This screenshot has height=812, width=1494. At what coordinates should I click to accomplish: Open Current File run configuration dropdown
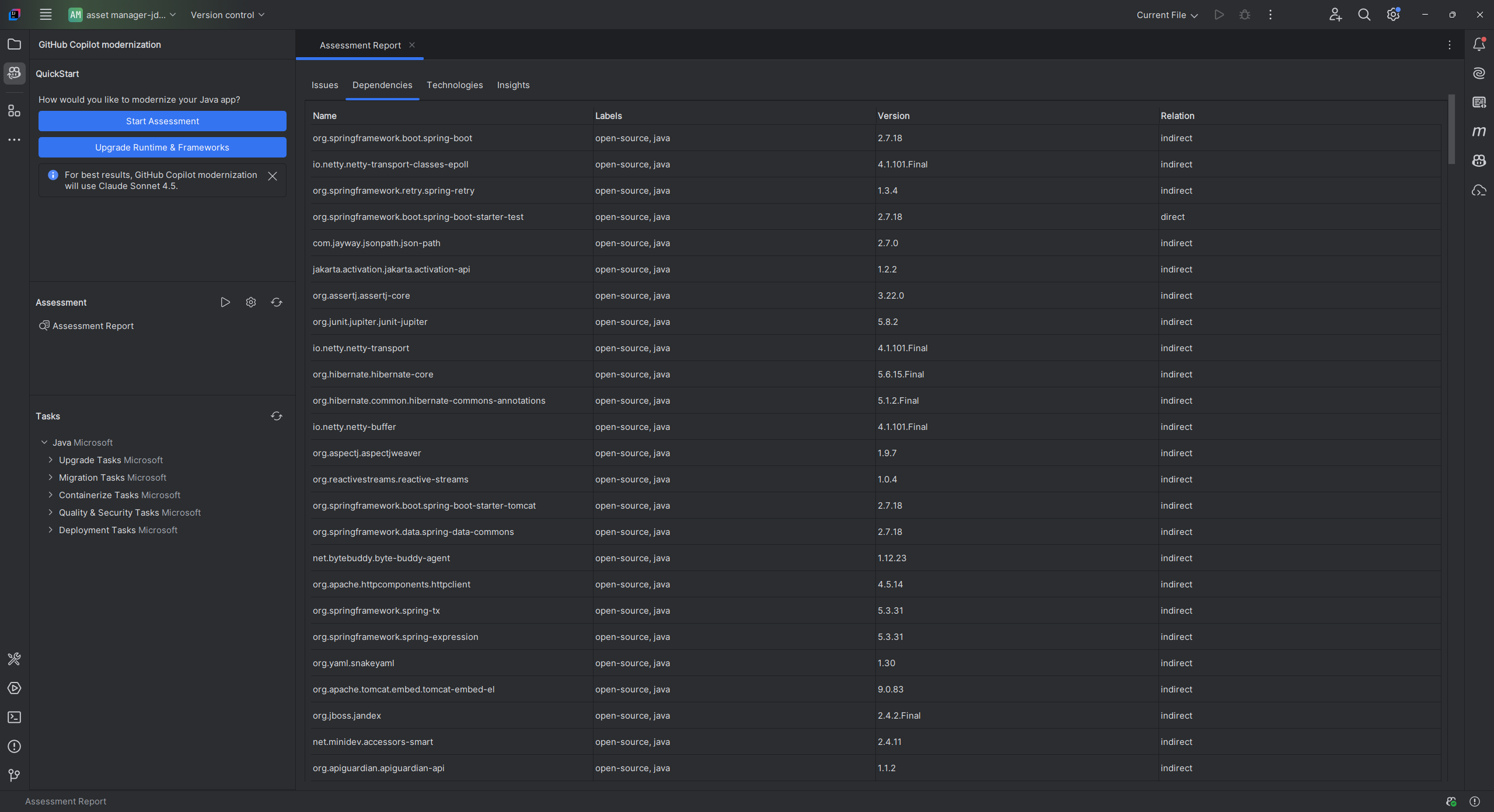click(1167, 15)
